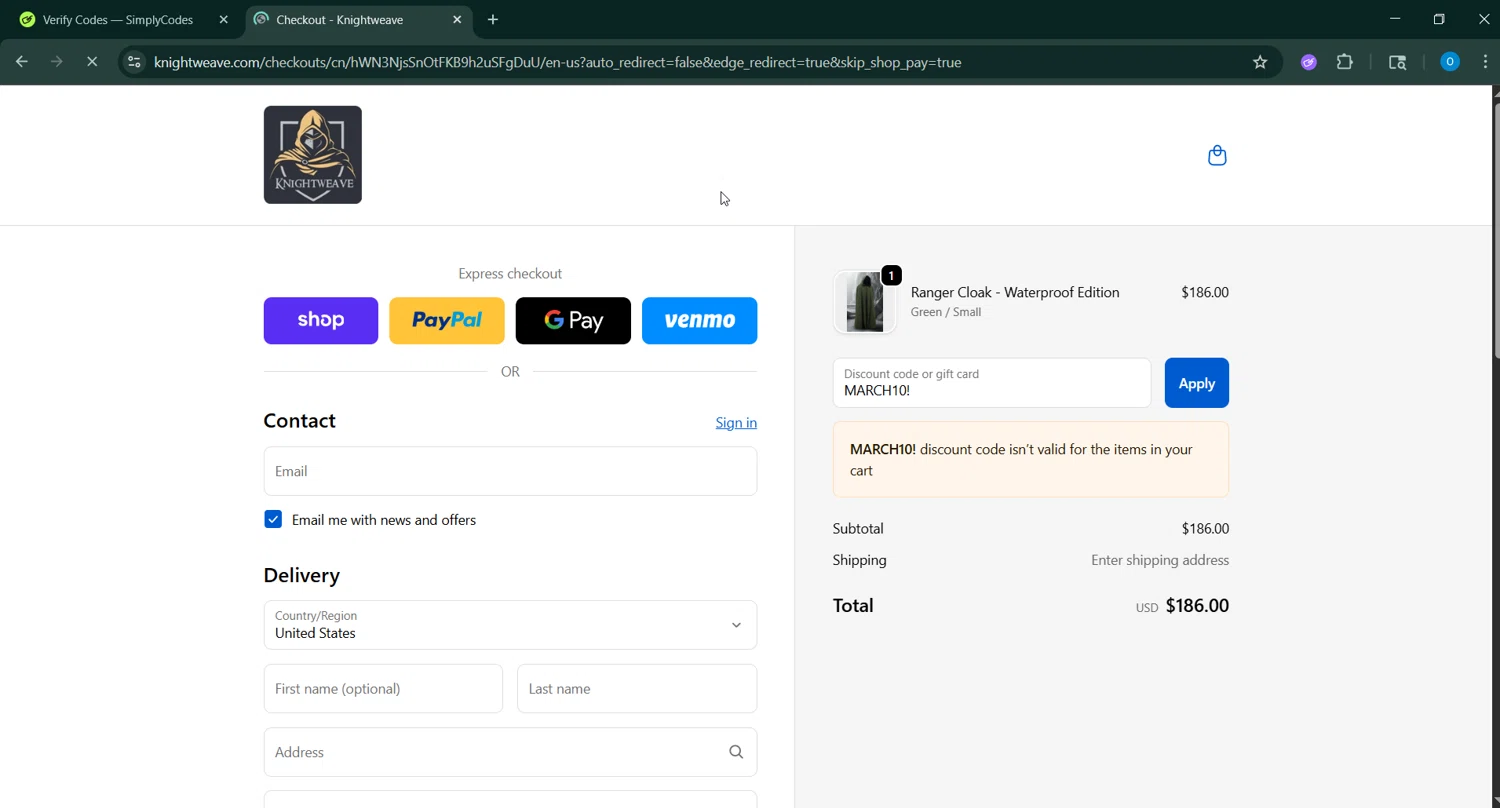Click the Sign in link
The width and height of the screenshot is (1500, 808).
[736, 423]
